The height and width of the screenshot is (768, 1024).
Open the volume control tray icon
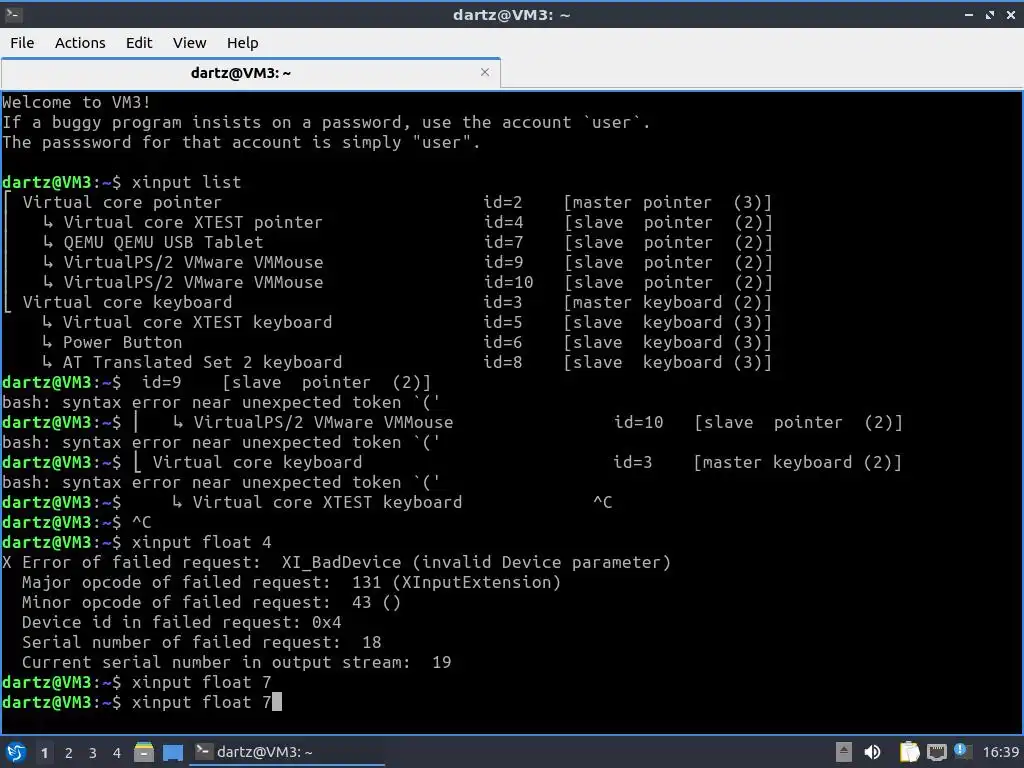point(872,752)
